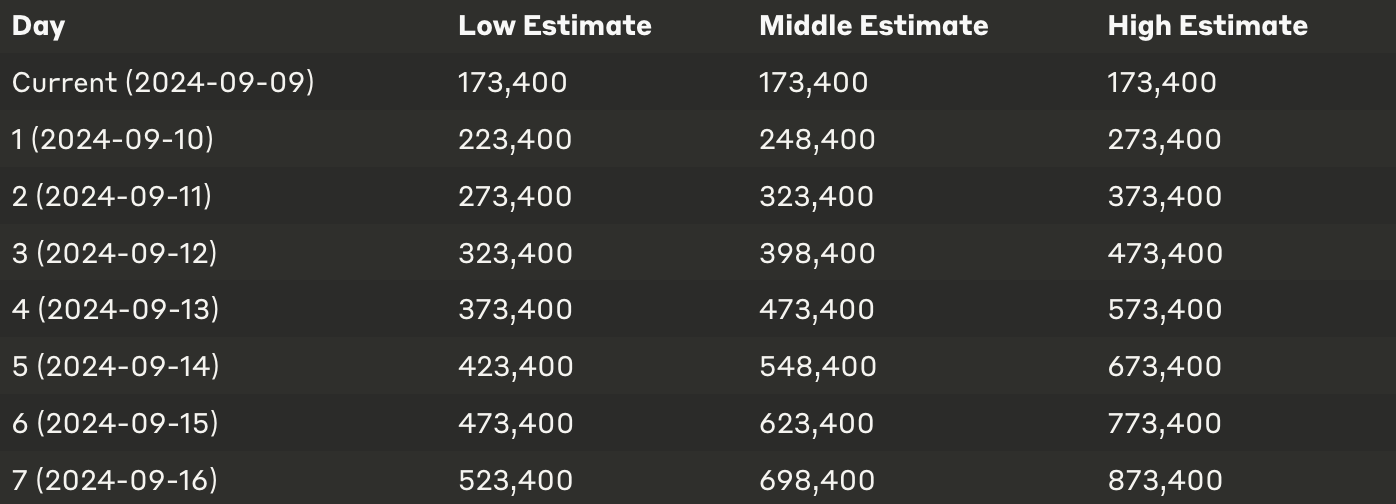Select the 5 (2024-09-14) row label

(115, 367)
